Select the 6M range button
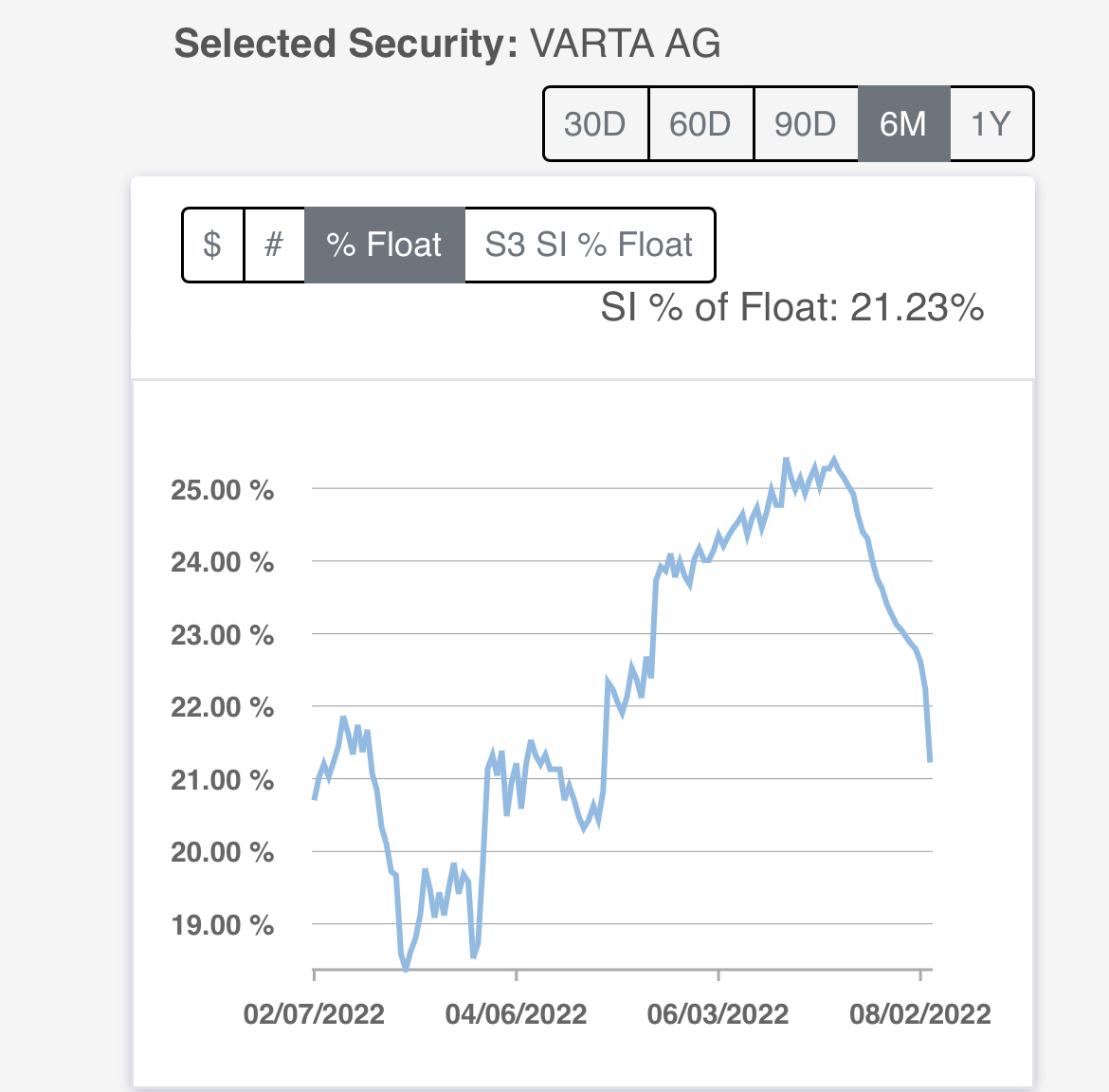This screenshot has height=1092, width=1109. pyautogui.click(x=903, y=124)
